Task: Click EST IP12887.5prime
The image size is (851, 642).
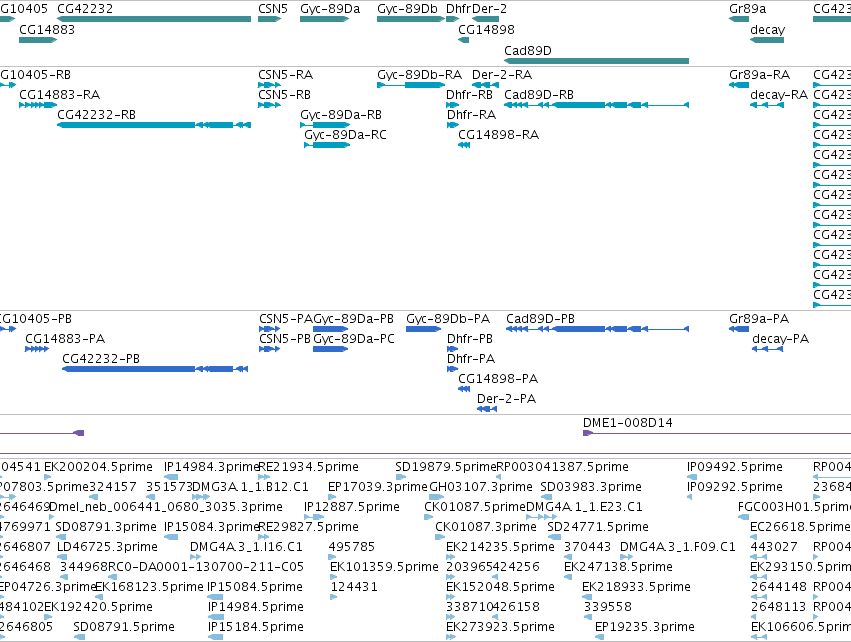Action: pos(352,507)
